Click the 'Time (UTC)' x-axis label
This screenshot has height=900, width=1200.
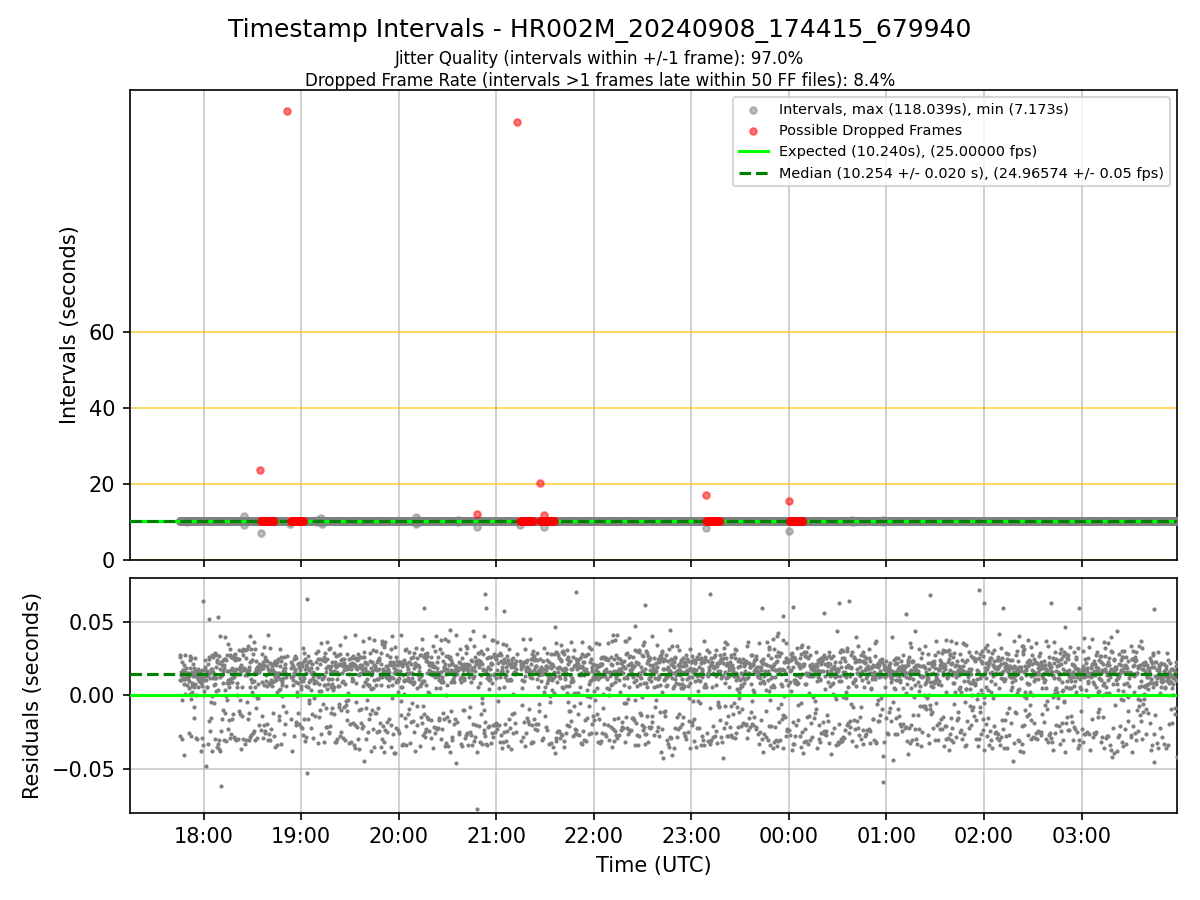tap(653, 865)
